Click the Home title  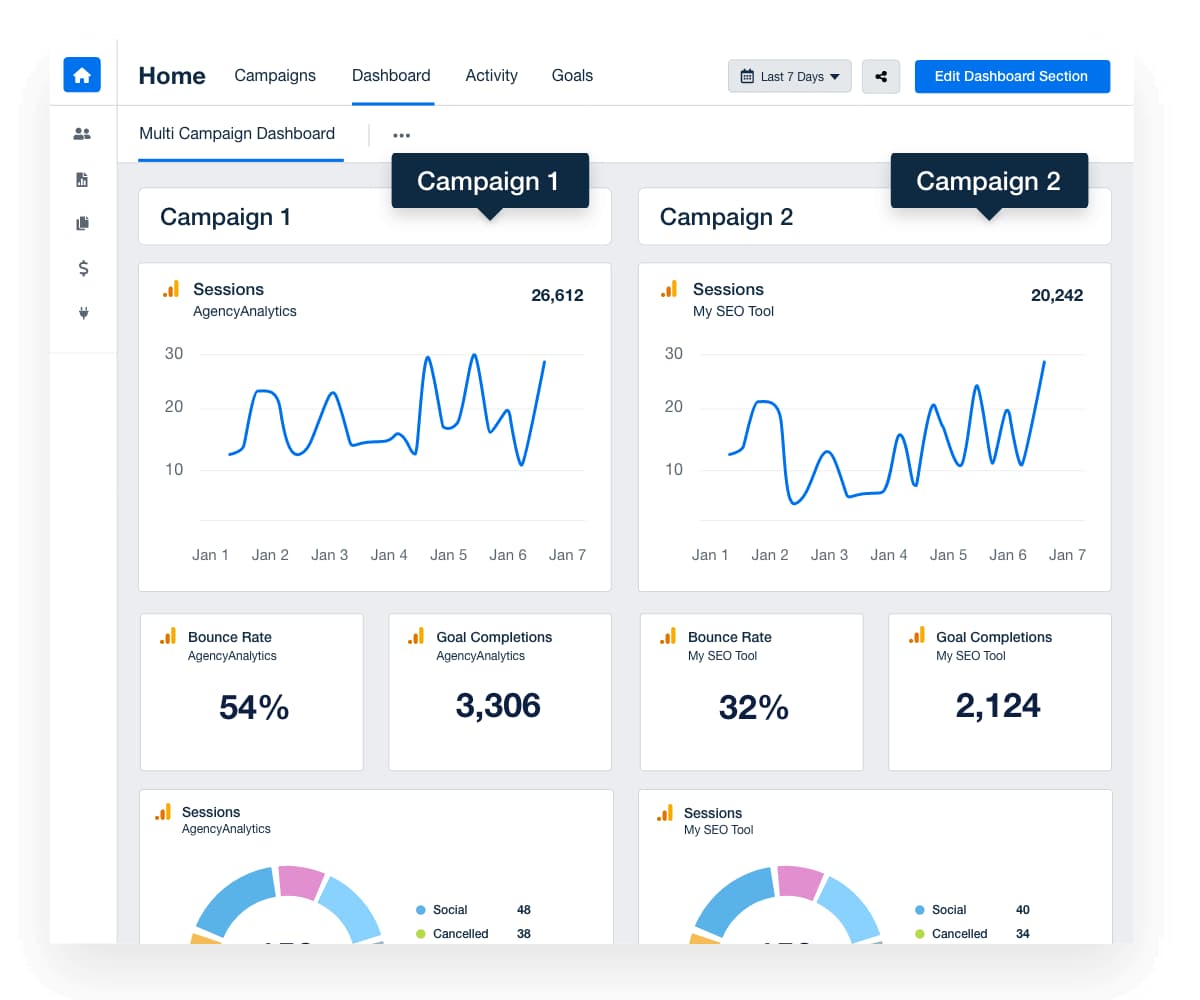point(172,76)
